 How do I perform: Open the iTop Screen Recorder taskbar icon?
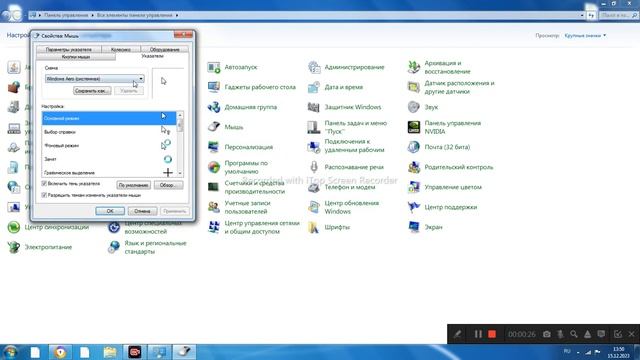(135, 352)
